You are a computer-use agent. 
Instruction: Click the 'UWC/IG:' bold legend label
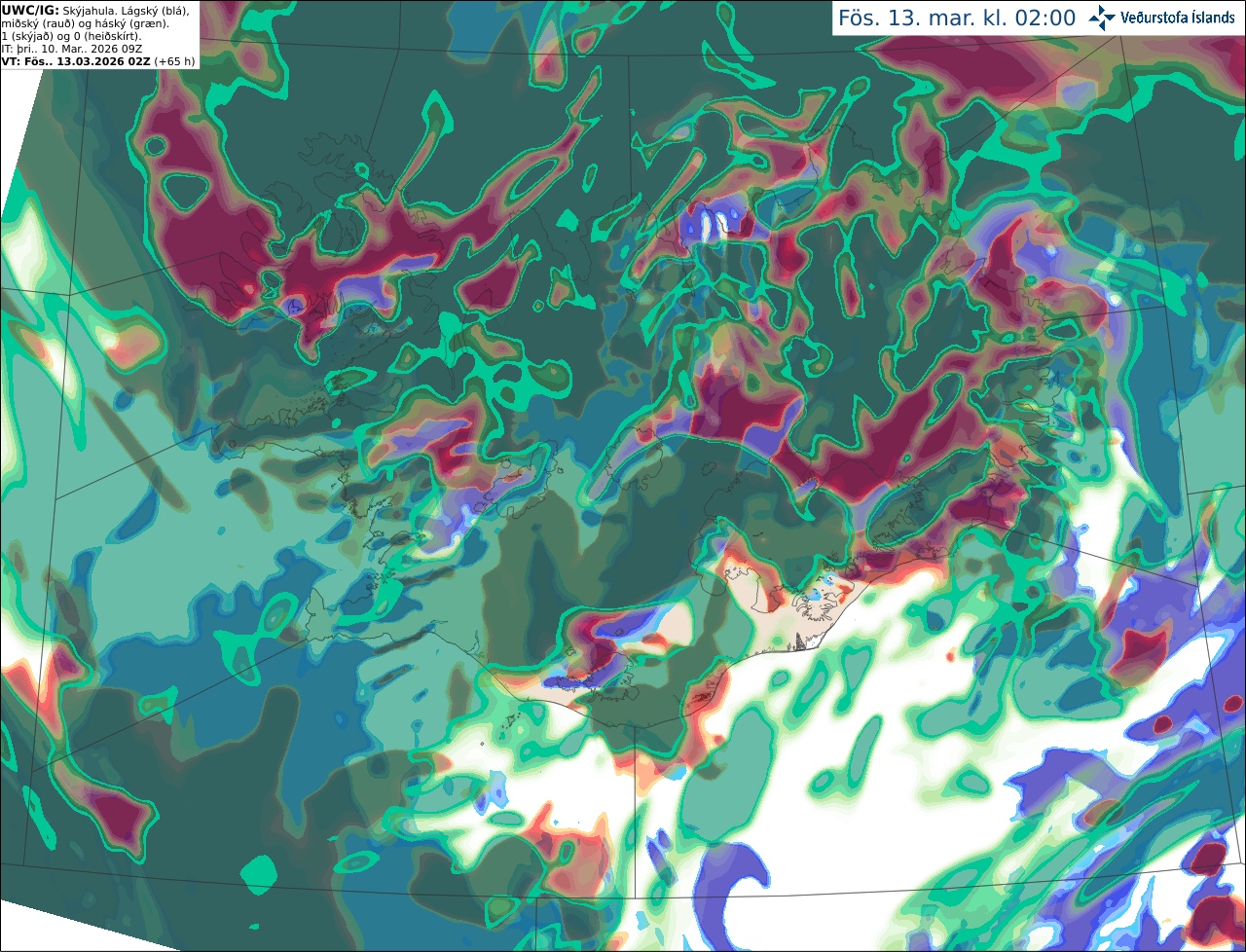coord(30,11)
